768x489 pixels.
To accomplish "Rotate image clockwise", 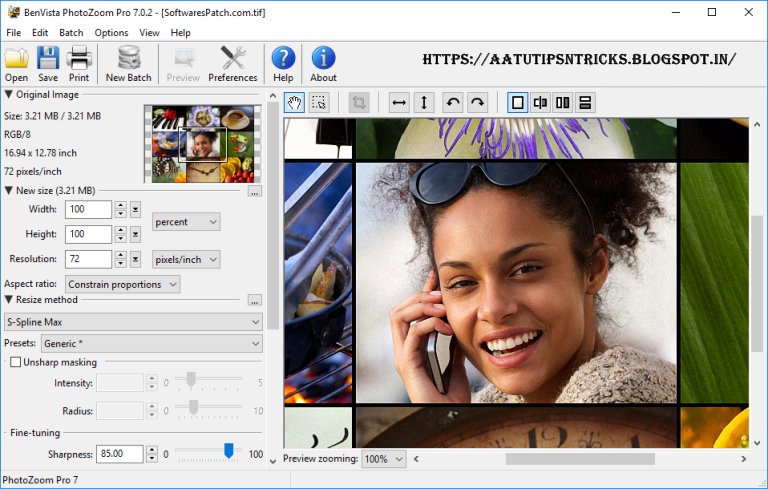I will [478, 102].
